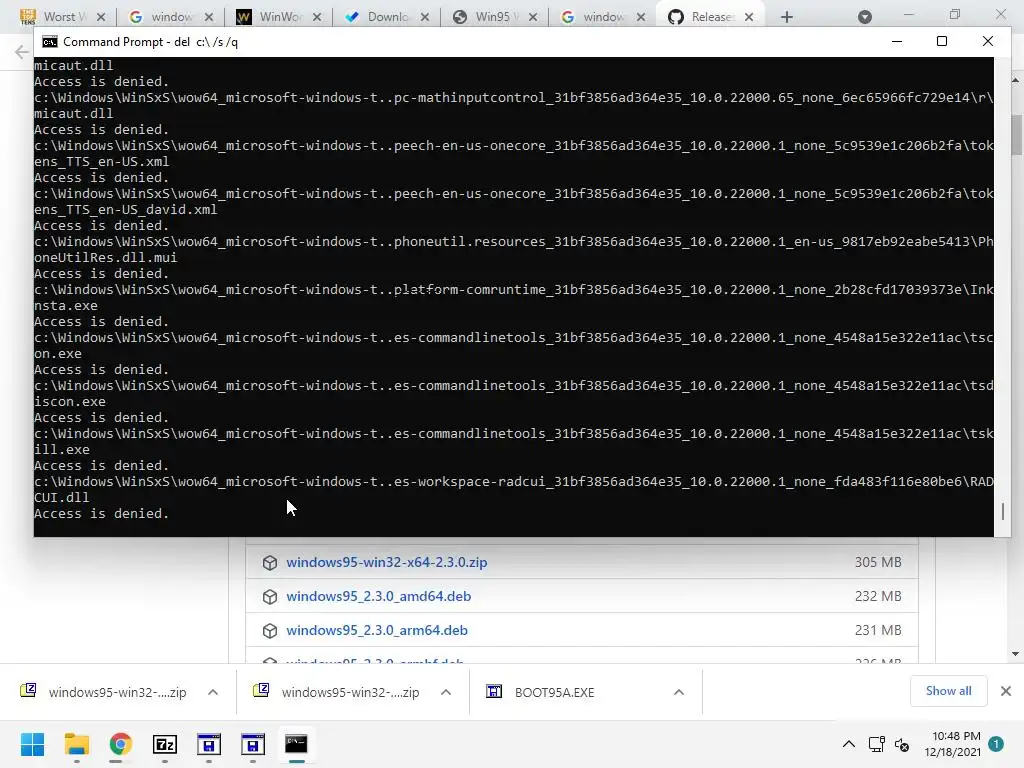Image resolution: width=1024 pixels, height=768 pixels.
Task: Open windows95_2.3.0_arm64.deb download link
Action: tap(377, 630)
